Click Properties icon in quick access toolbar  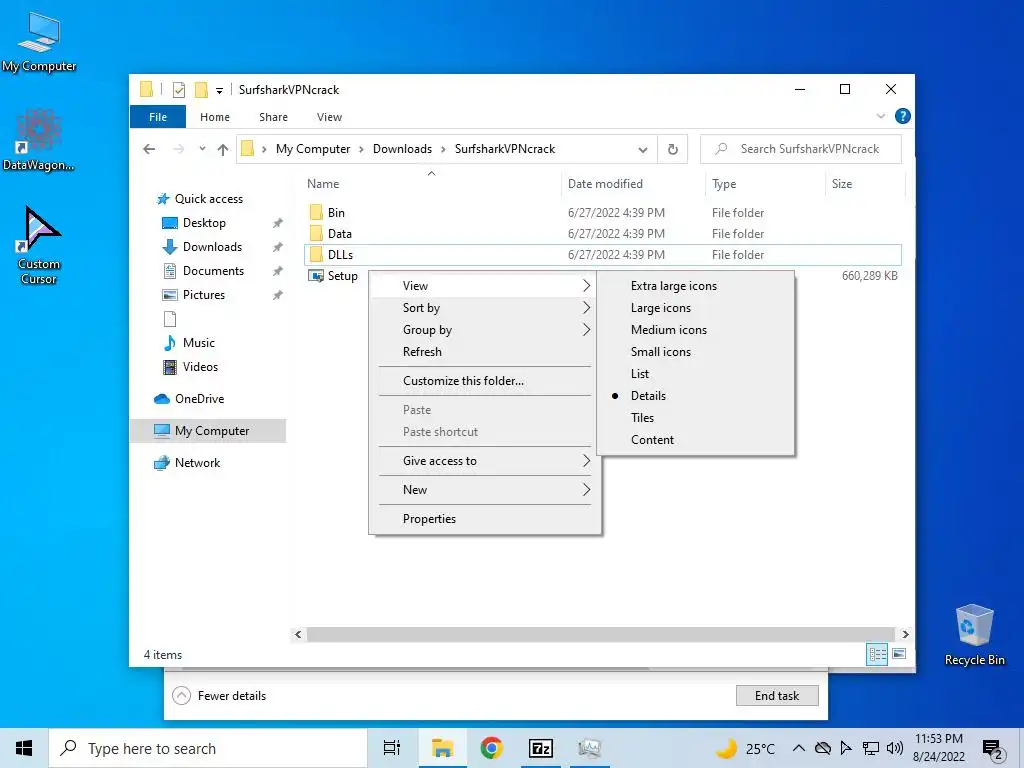pyautogui.click(x=179, y=89)
